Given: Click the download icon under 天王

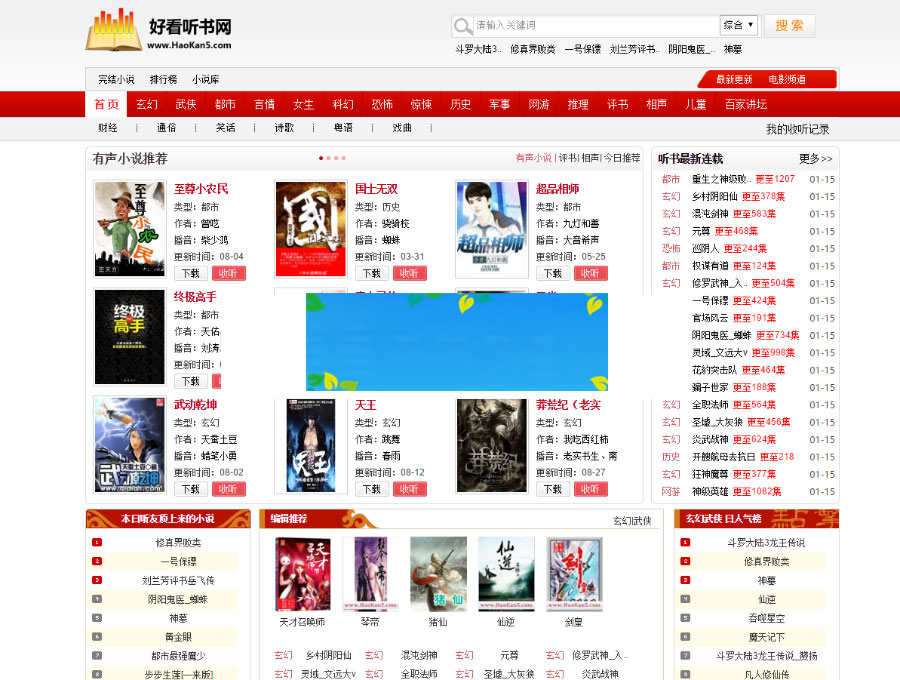Looking at the screenshot, I should point(371,489).
